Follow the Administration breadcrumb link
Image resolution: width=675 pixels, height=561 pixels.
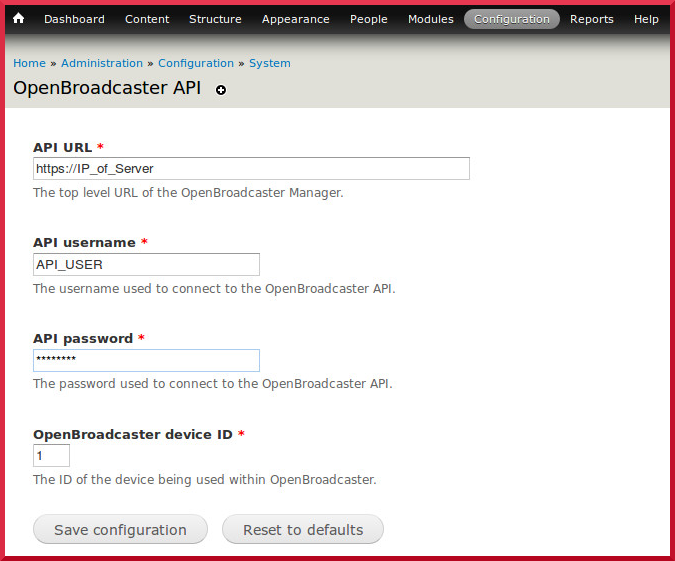pos(102,63)
